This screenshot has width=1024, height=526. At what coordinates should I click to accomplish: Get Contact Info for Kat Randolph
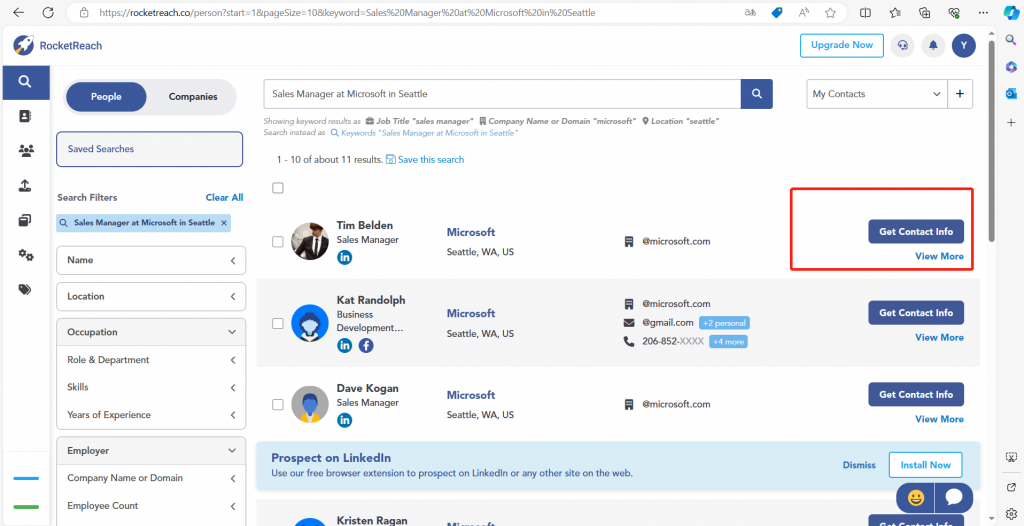[916, 312]
